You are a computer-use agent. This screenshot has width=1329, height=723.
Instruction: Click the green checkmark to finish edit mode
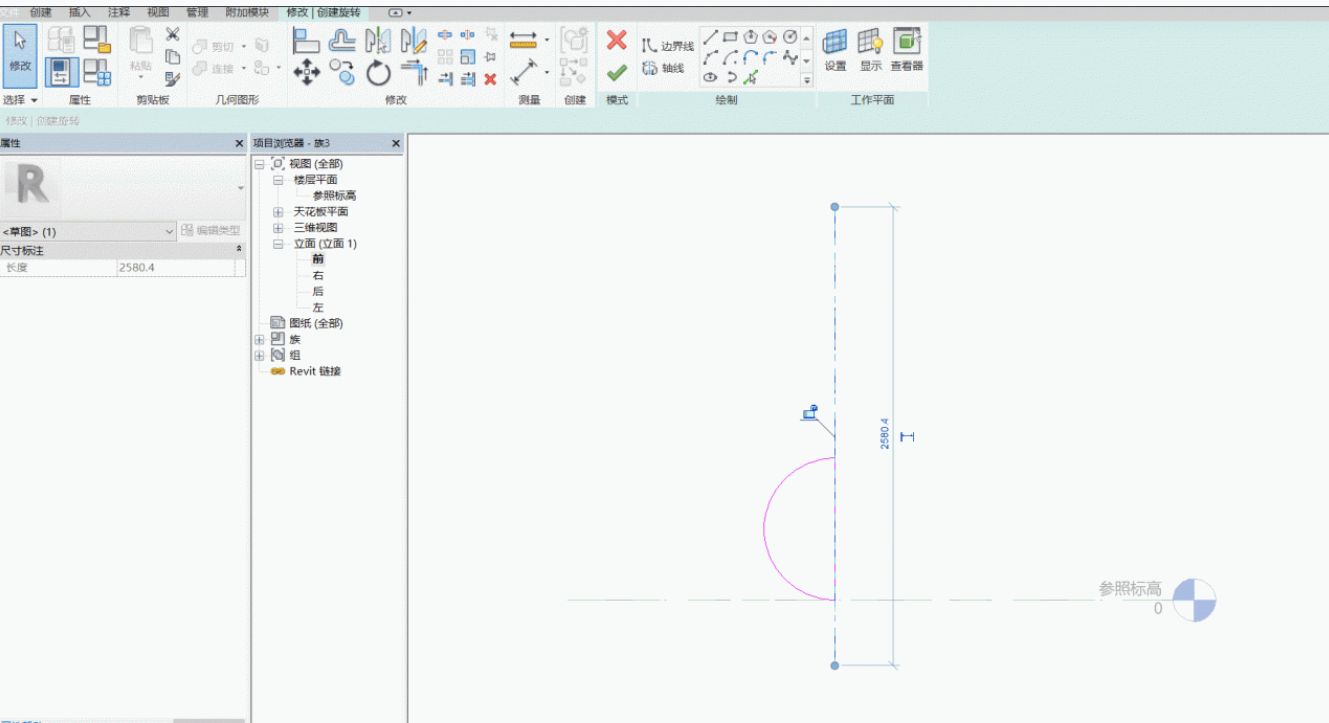617,72
